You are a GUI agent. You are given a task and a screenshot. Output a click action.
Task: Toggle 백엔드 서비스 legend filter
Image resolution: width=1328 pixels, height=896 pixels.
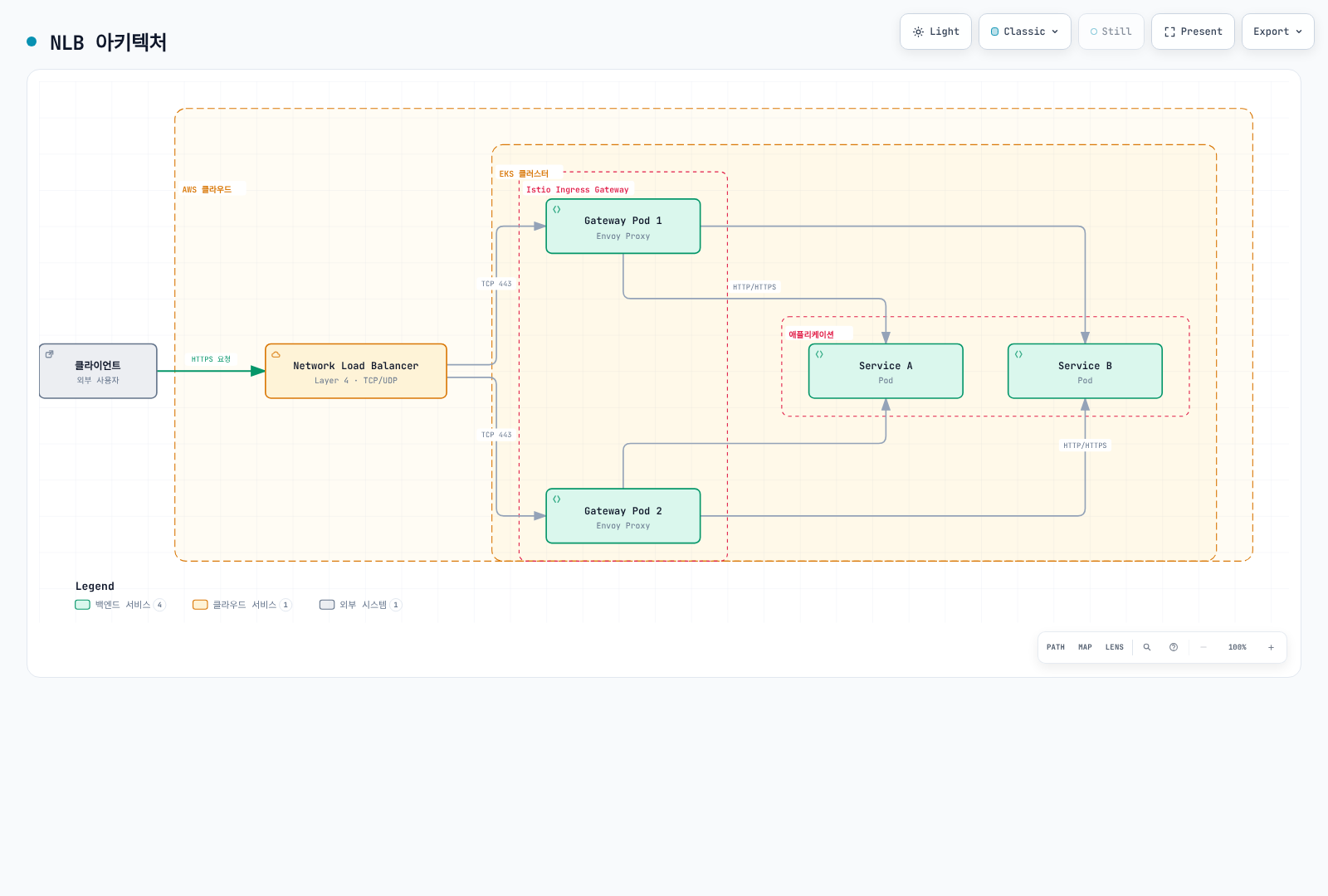pyautogui.click(x=120, y=605)
